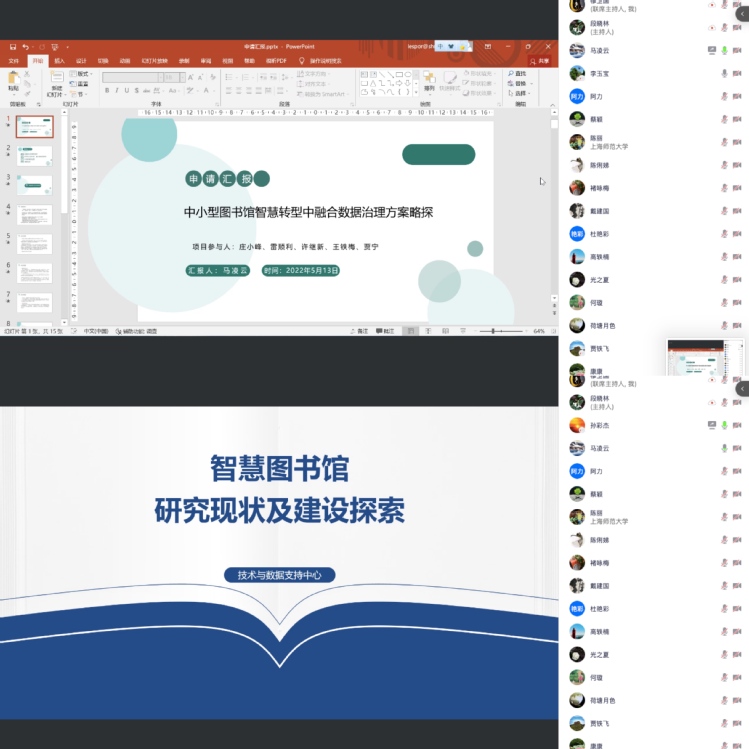
Task: Open the File tab in PowerPoint
Action: tap(14, 61)
